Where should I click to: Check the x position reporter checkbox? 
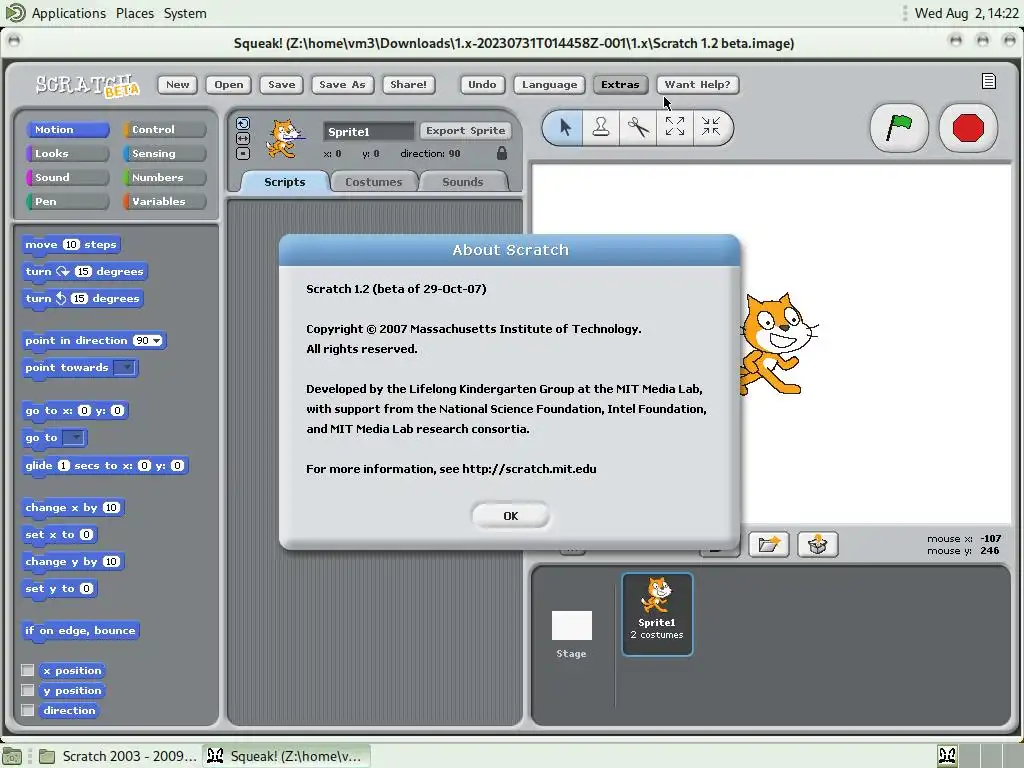[27, 670]
